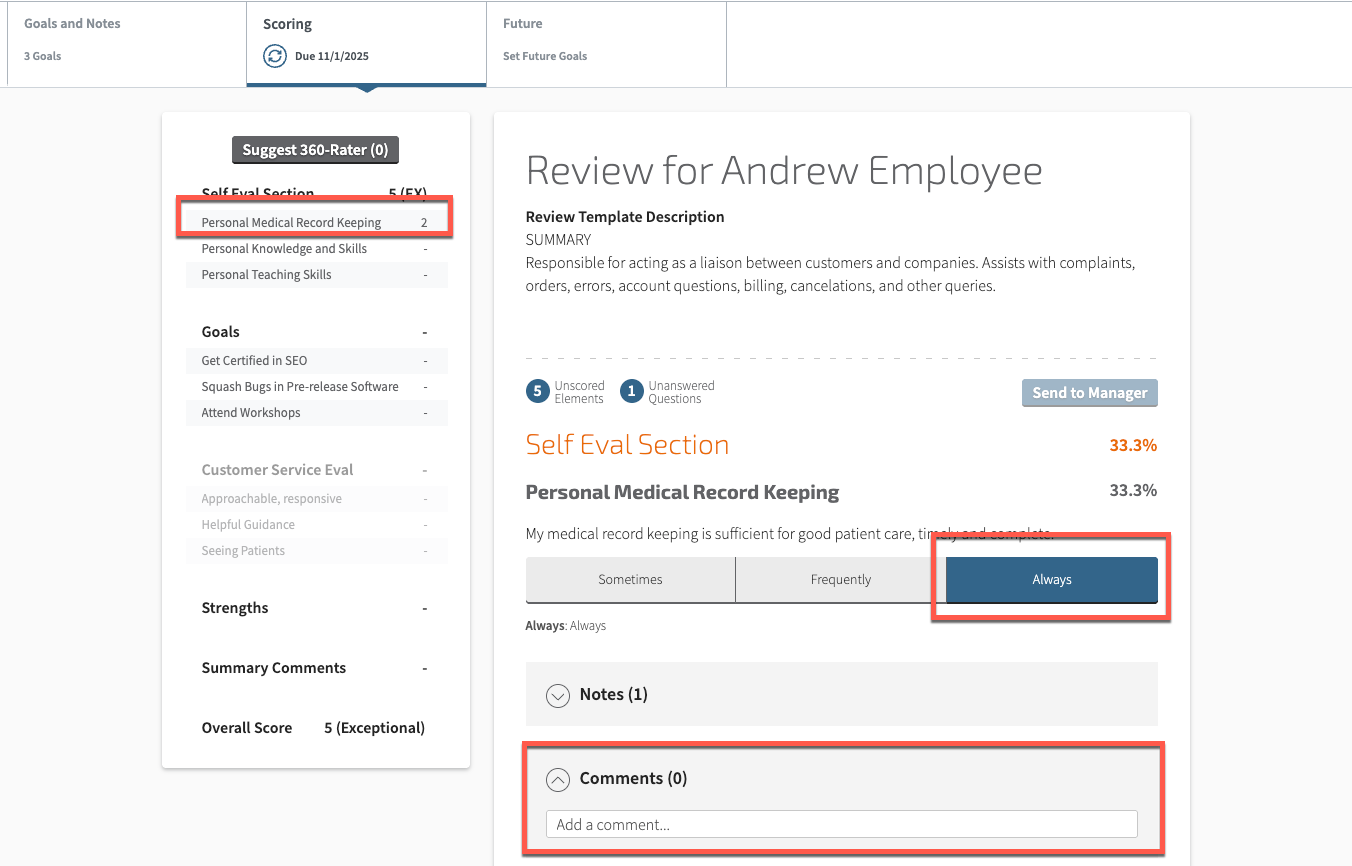This screenshot has width=1352, height=866.
Task: Choose the Sometimes rating option
Action: 630,580
